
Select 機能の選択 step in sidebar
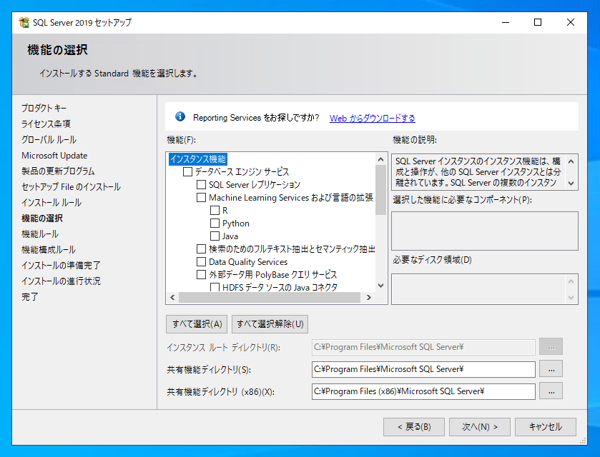tap(42, 218)
